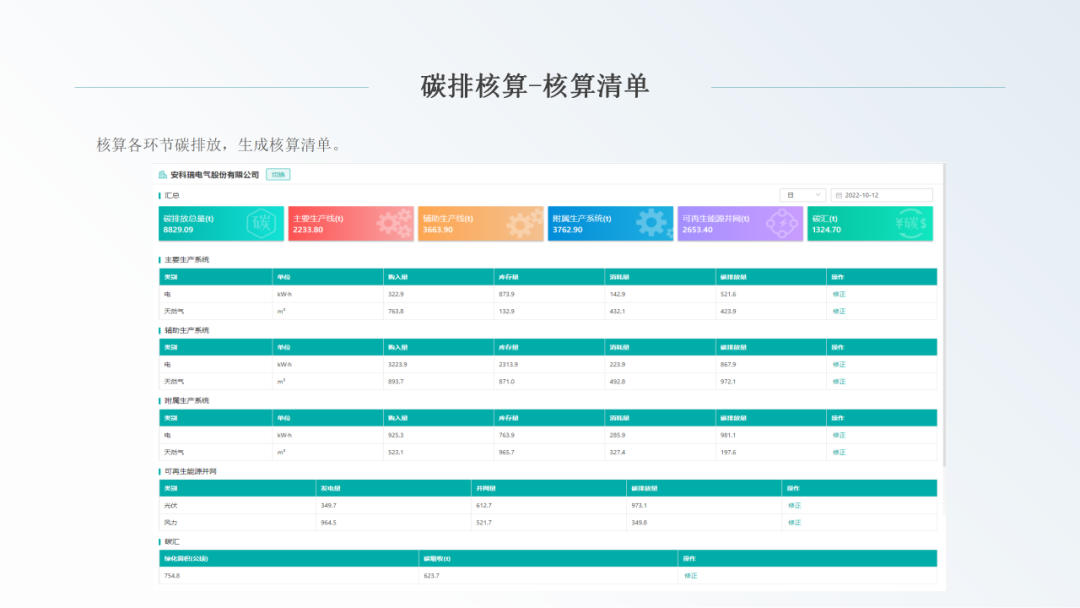Viewport: 1080px width, 608px height.
Task: Click the 964.5 cell
Action: click(x=329, y=523)
